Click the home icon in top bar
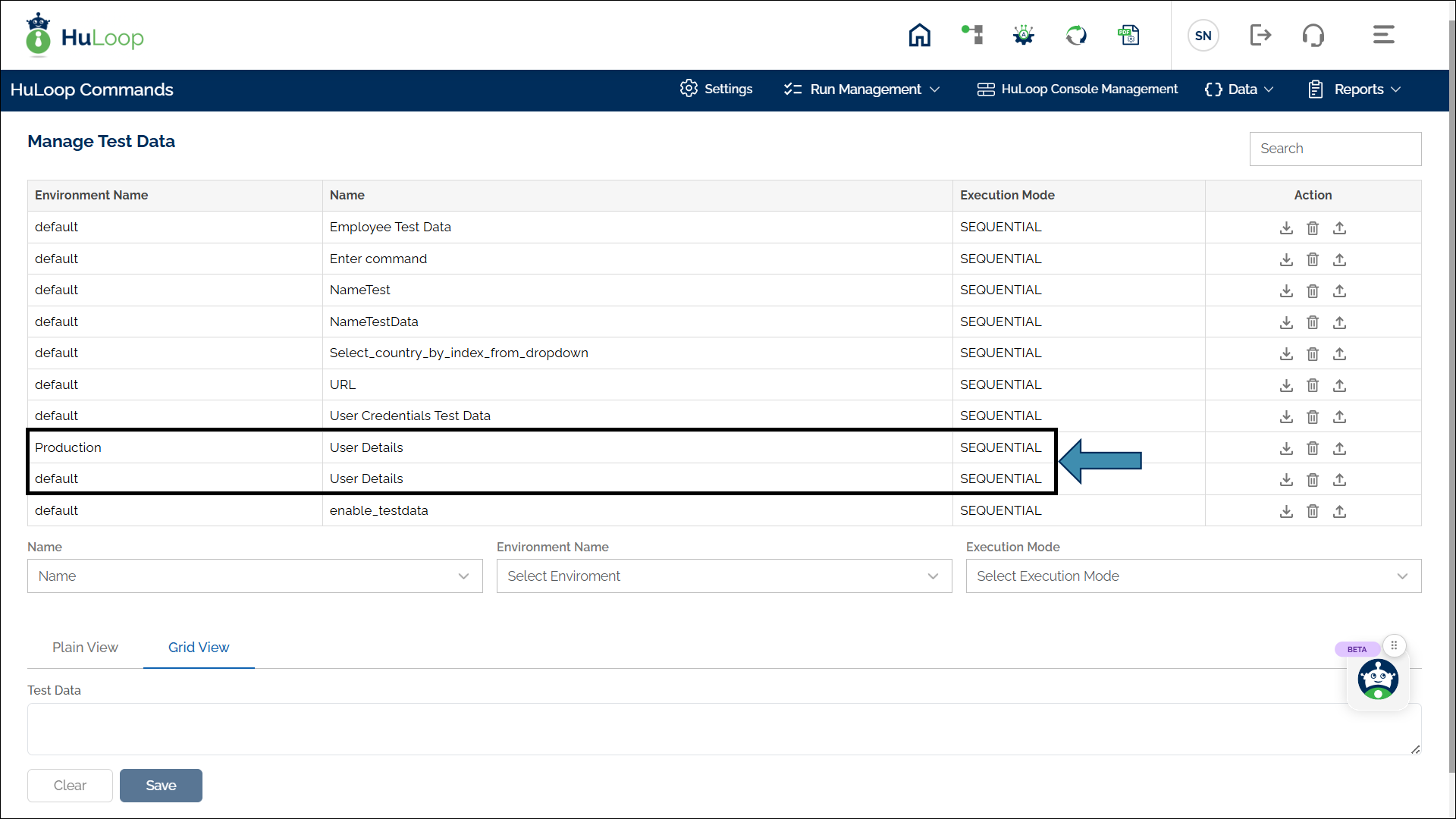Image resolution: width=1456 pixels, height=819 pixels. coord(919,35)
